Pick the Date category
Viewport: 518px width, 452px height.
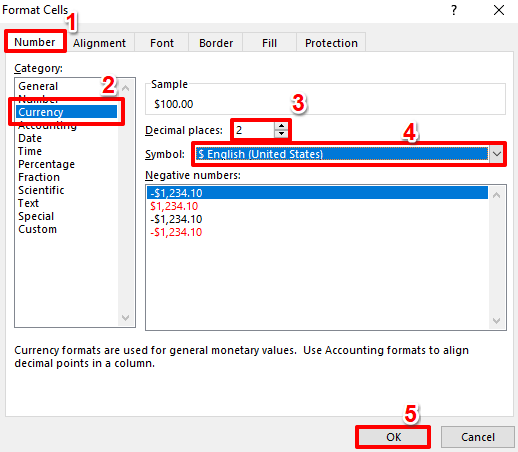coord(30,138)
